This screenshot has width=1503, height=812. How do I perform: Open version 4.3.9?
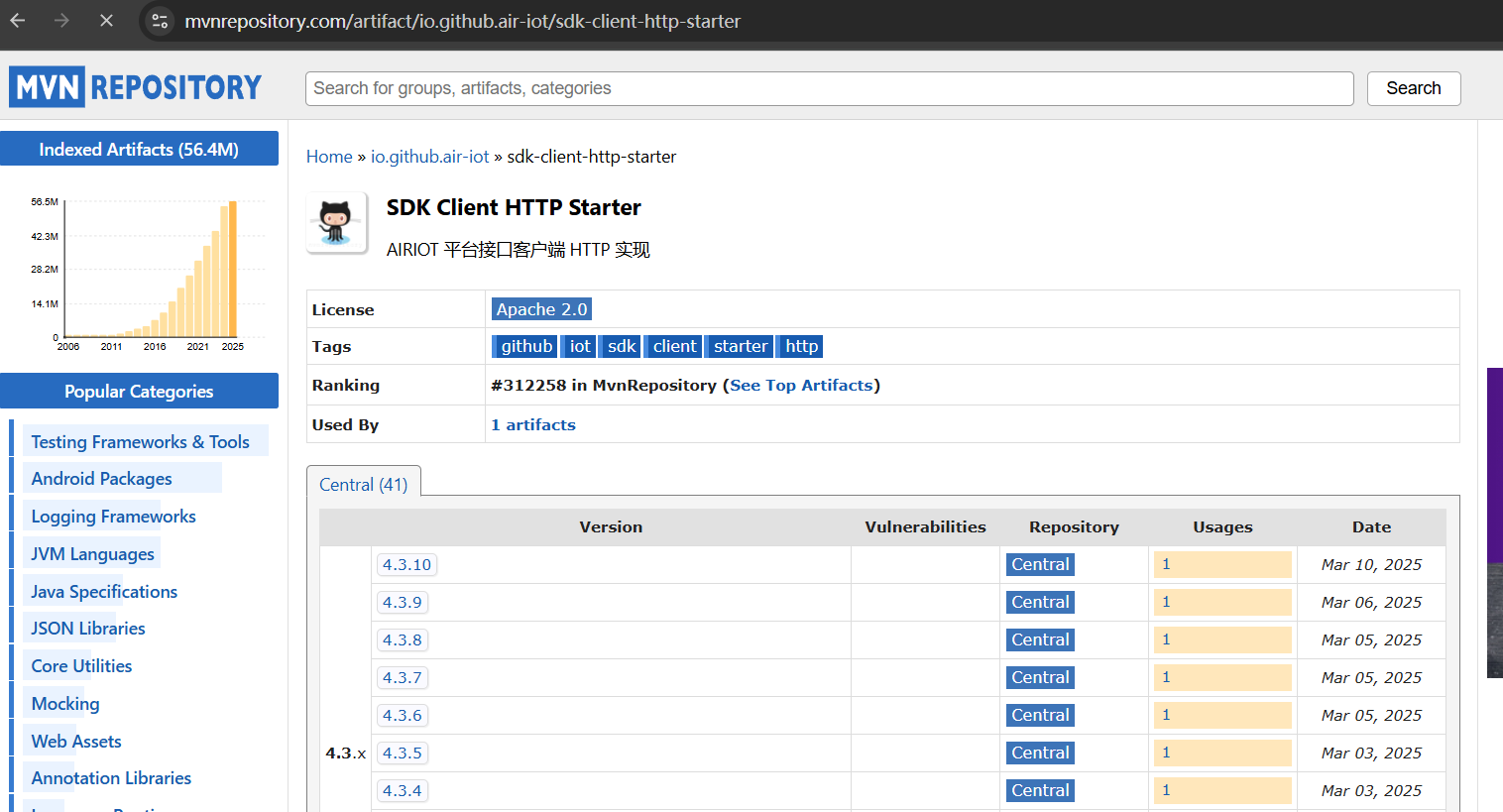[x=403, y=602]
